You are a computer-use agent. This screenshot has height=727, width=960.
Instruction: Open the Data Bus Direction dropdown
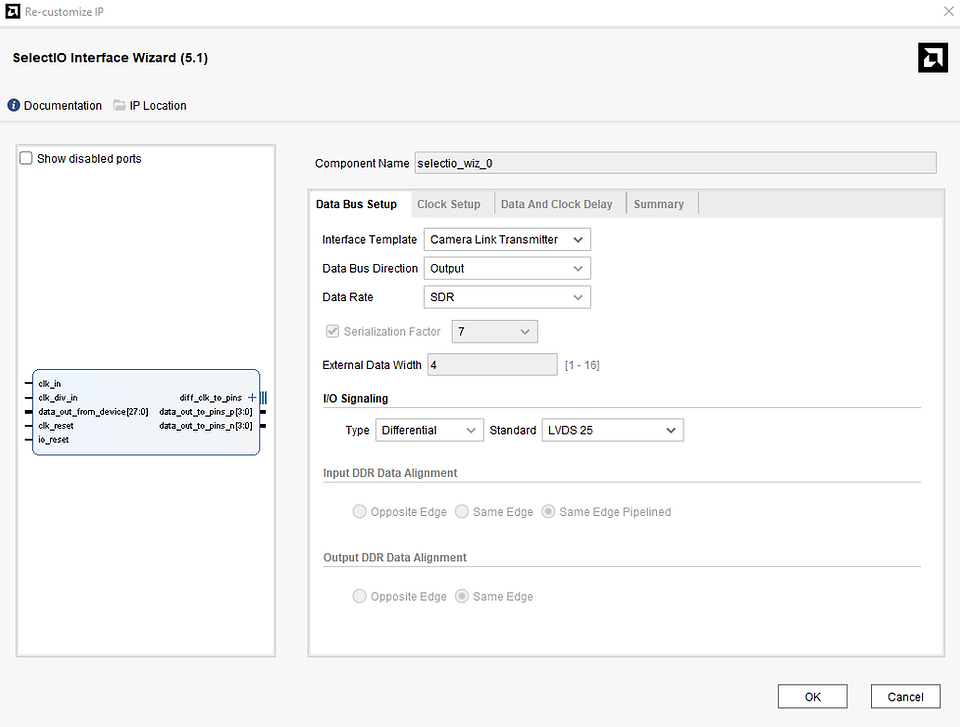507,268
